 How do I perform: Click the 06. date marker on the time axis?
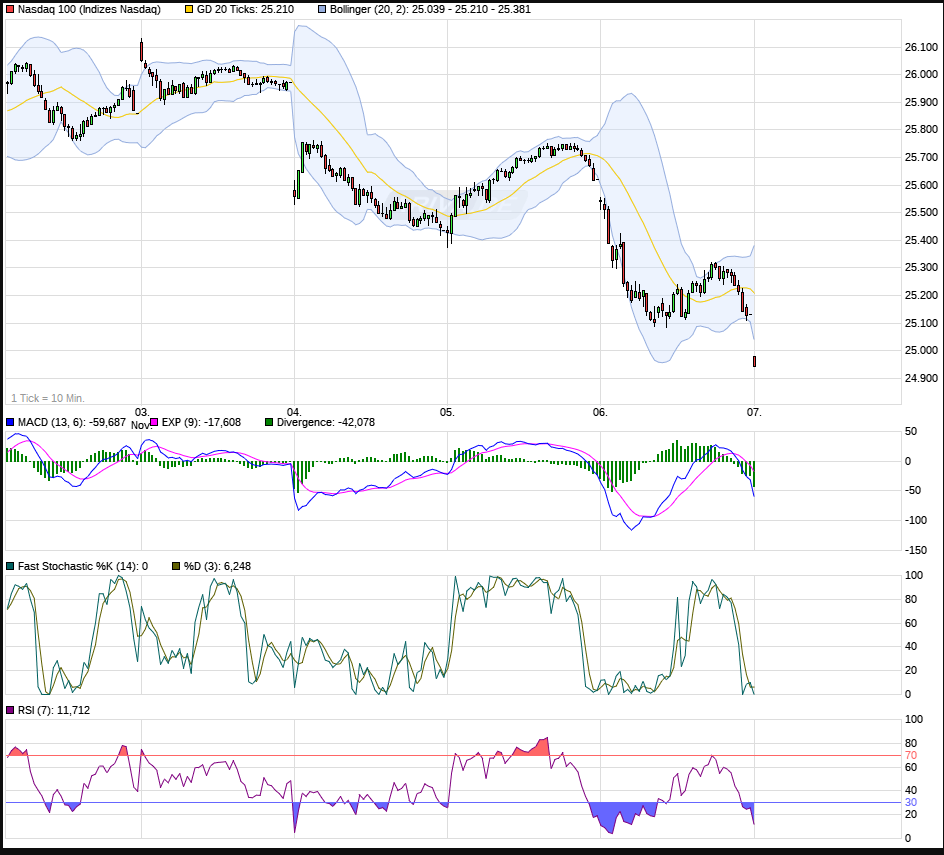pyautogui.click(x=600, y=412)
